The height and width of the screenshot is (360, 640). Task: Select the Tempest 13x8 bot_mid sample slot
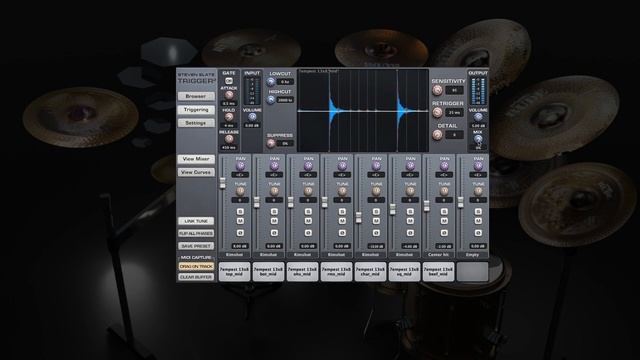(268, 272)
